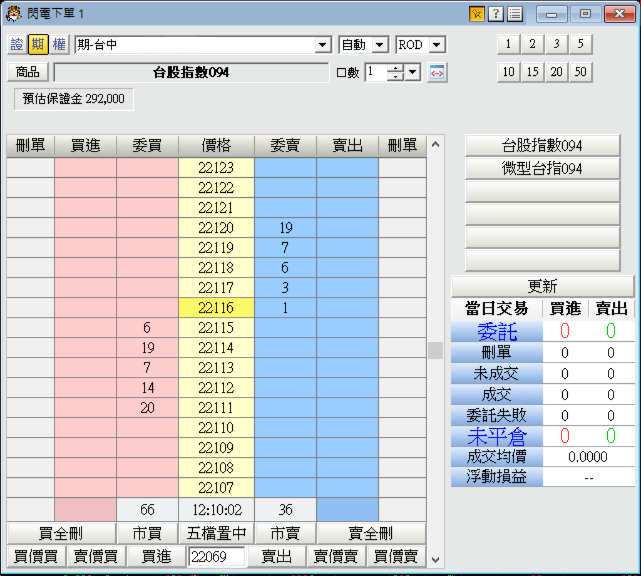Click price cell 22107
Viewport: 641px width, 576px height.
tap(216, 488)
